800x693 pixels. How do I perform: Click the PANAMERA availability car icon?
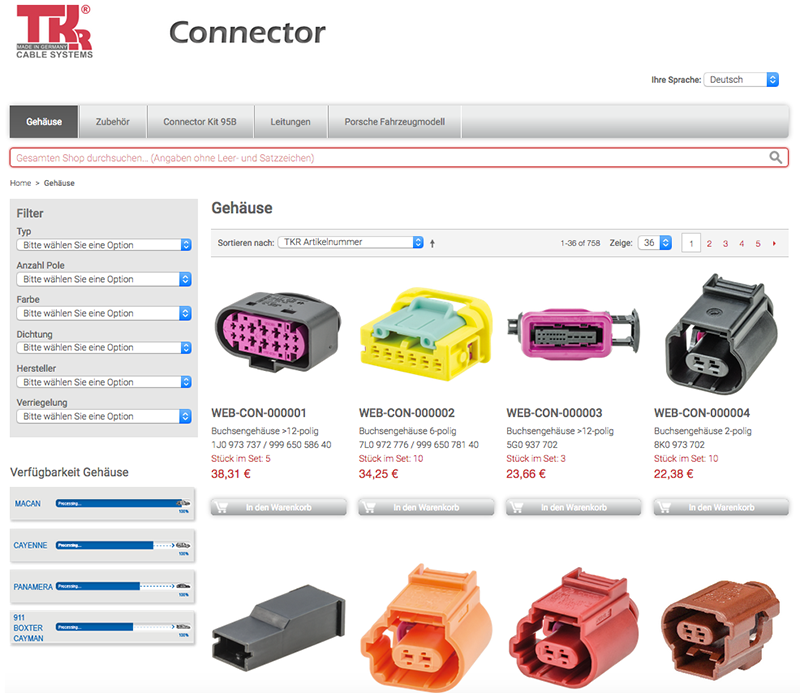pyautogui.click(x=183, y=586)
